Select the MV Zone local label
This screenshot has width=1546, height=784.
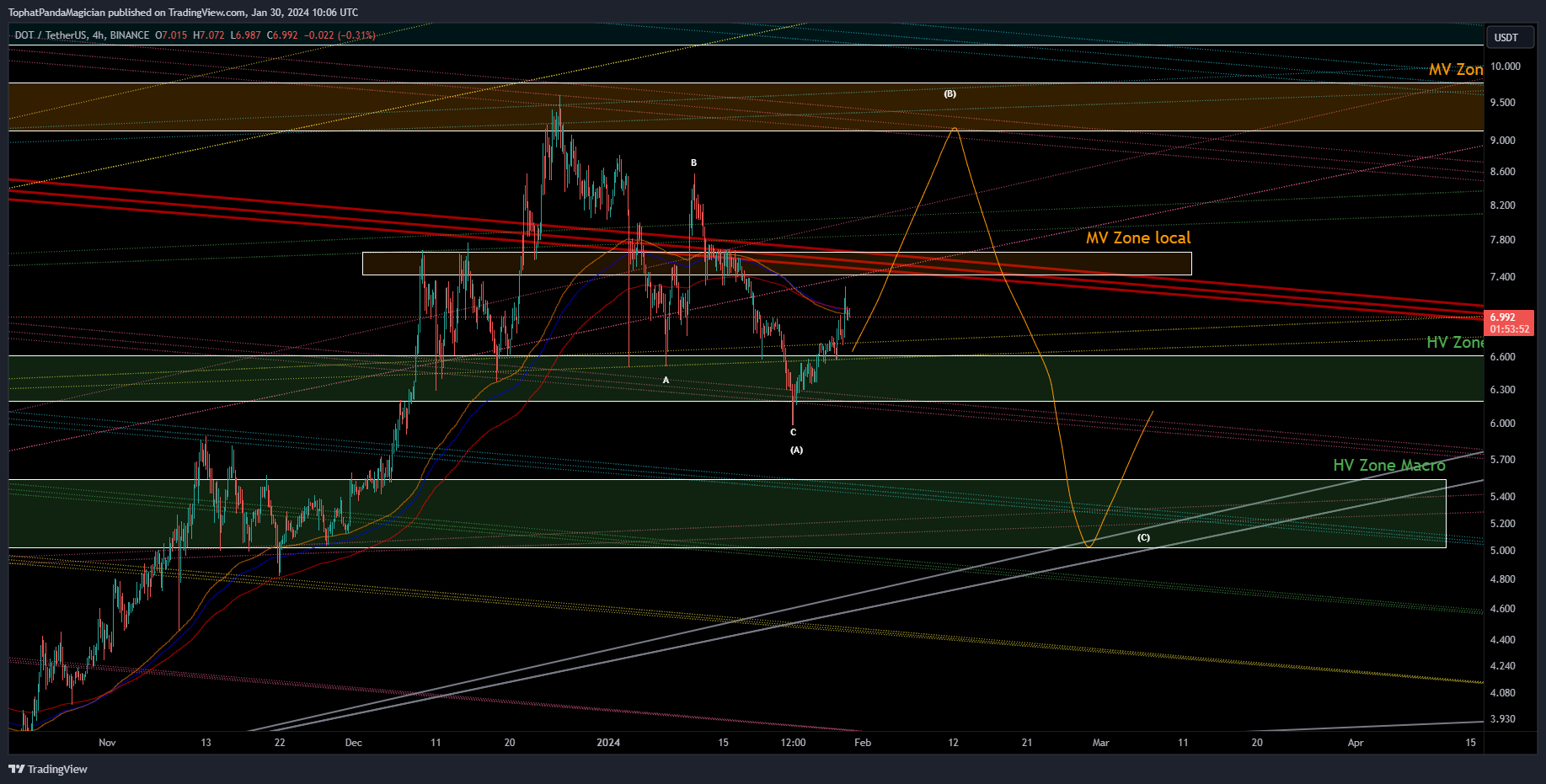[1138, 238]
